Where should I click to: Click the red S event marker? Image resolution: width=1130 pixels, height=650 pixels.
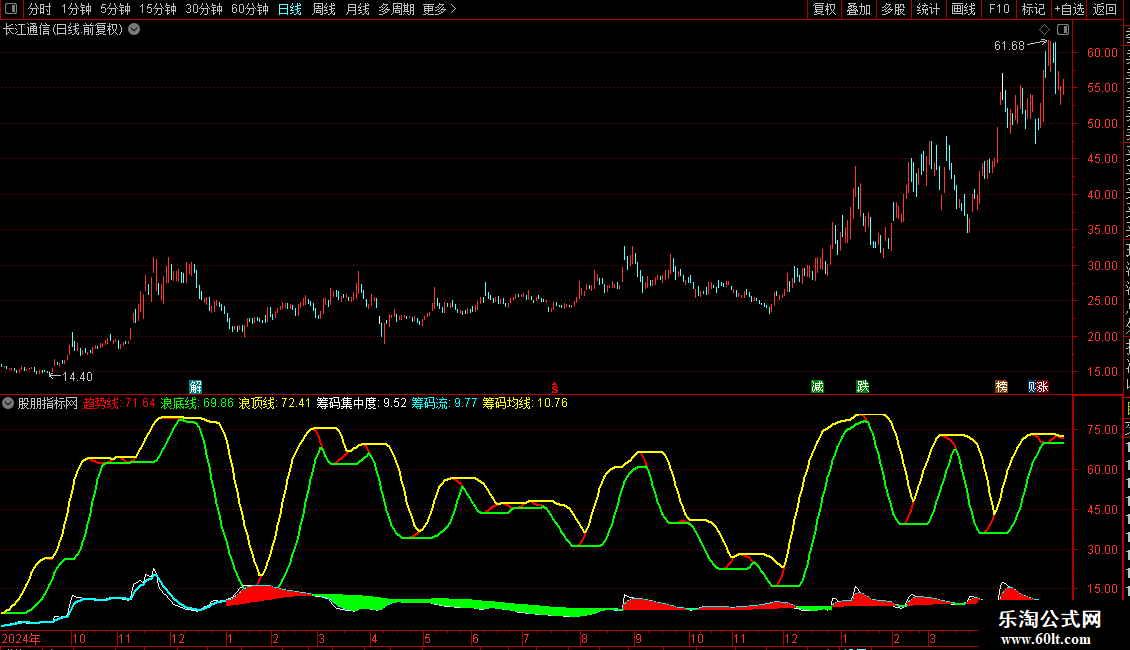(x=554, y=388)
